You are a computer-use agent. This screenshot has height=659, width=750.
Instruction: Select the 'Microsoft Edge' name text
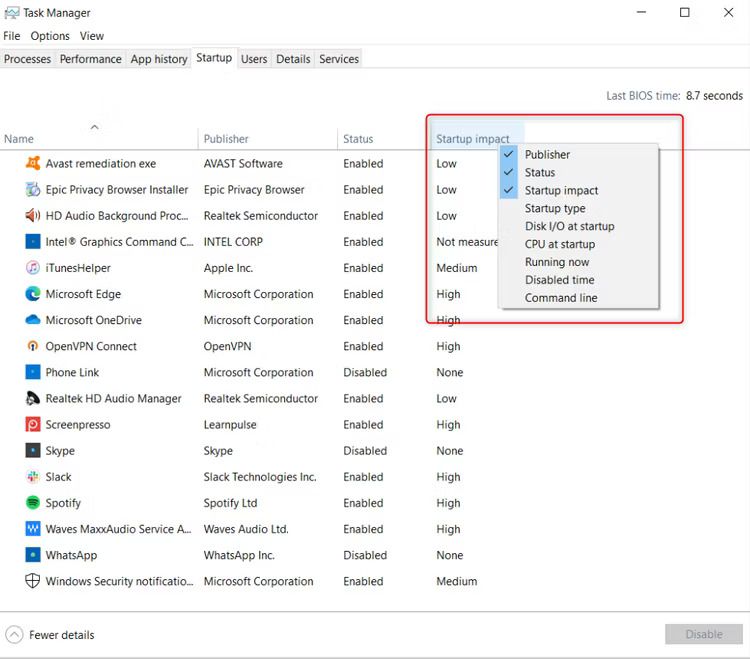click(x=83, y=294)
